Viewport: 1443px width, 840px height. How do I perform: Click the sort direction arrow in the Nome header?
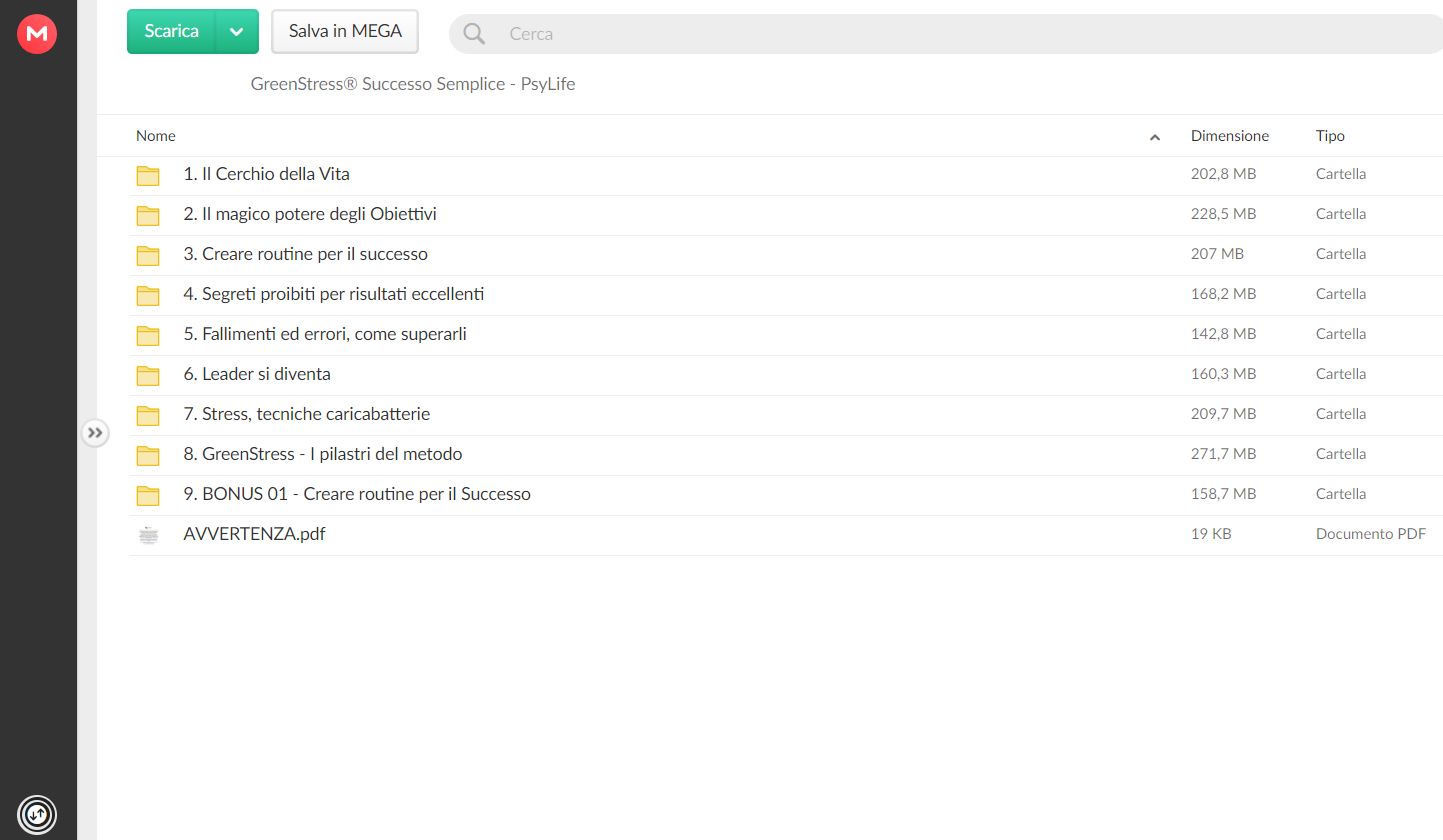coord(1155,137)
